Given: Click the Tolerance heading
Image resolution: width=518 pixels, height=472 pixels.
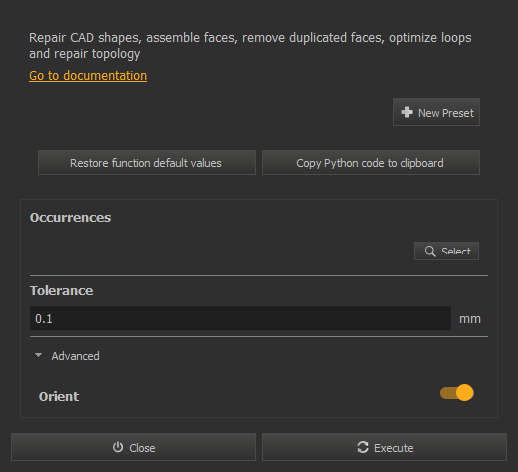Looking at the screenshot, I should point(61,291).
